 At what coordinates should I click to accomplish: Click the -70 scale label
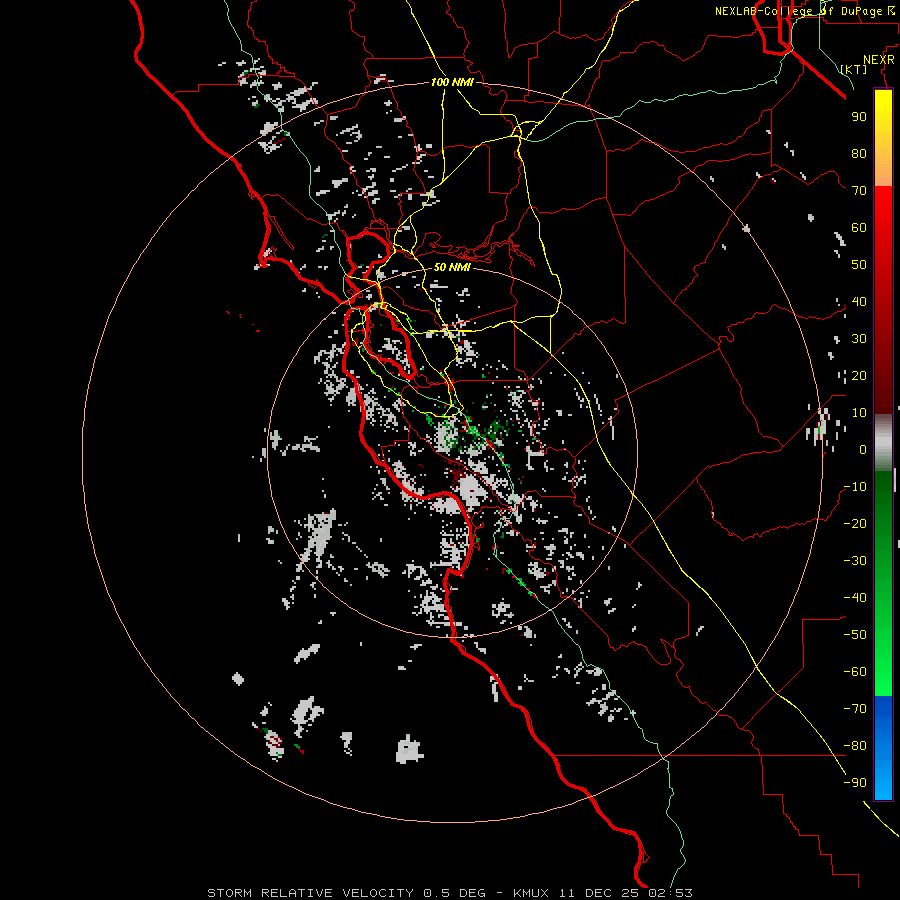pos(855,709)
